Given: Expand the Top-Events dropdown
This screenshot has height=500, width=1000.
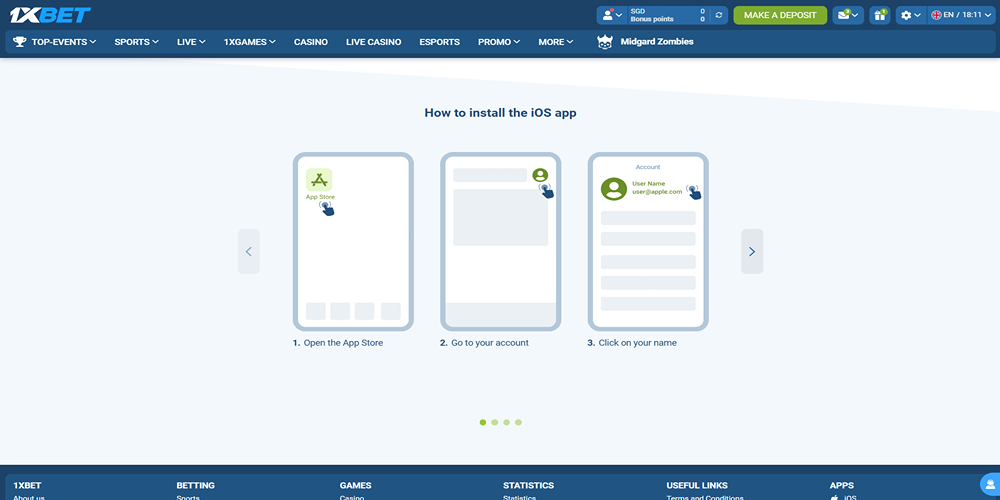Looking at the screenshot, I should 55,42.
